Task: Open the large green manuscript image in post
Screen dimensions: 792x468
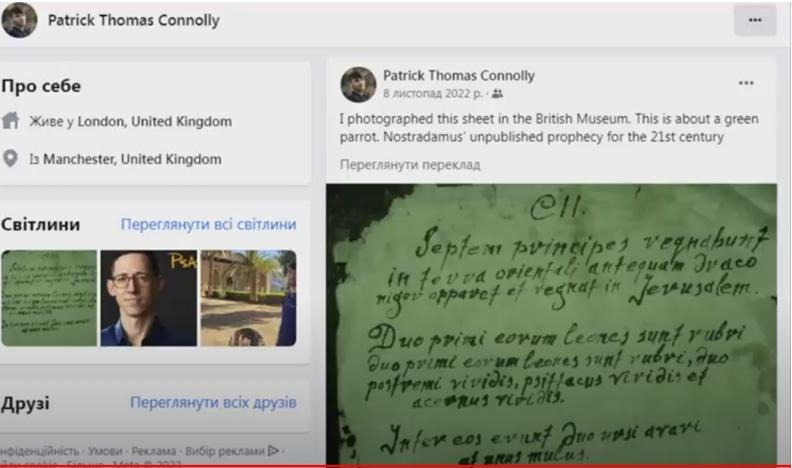Action: pos(551,324)
